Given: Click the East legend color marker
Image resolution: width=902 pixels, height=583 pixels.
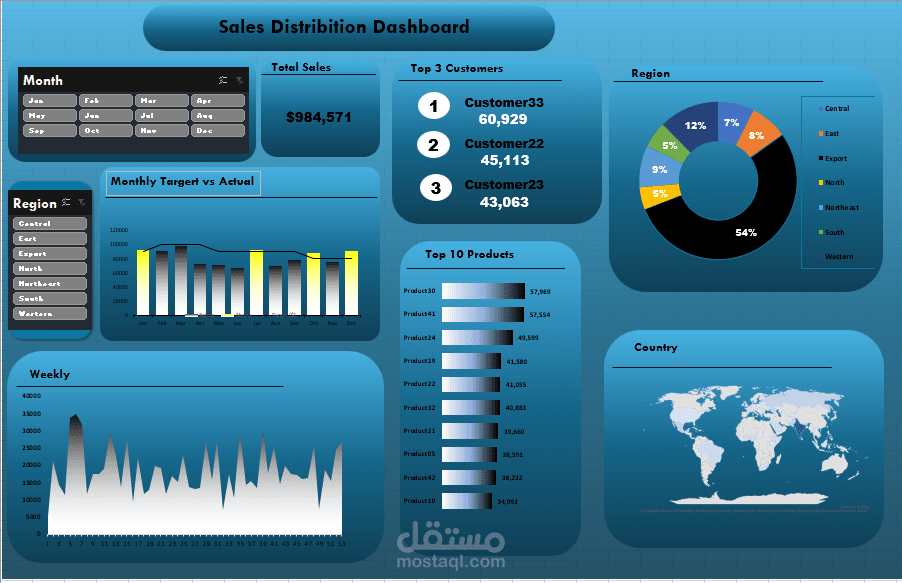Looking at the screenshot, I should pyautogui.click(x=821, y=134).
